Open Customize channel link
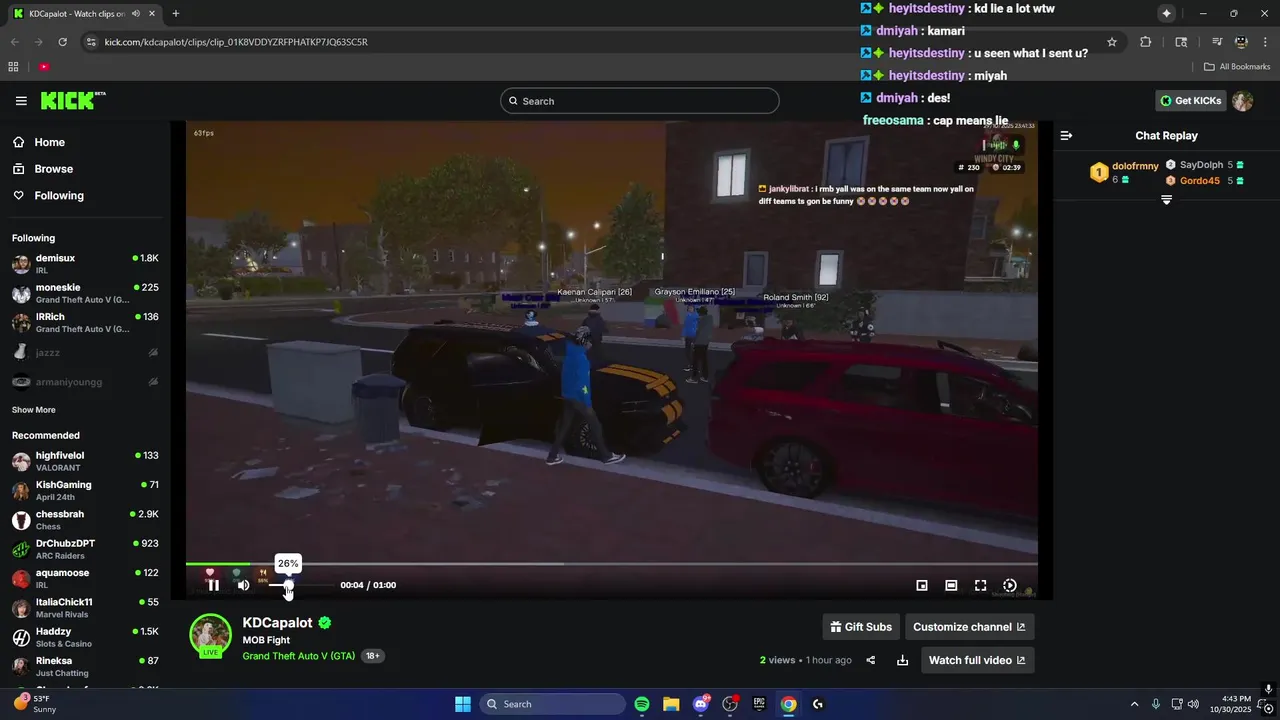1280x720 pixels. pos(969,627)
